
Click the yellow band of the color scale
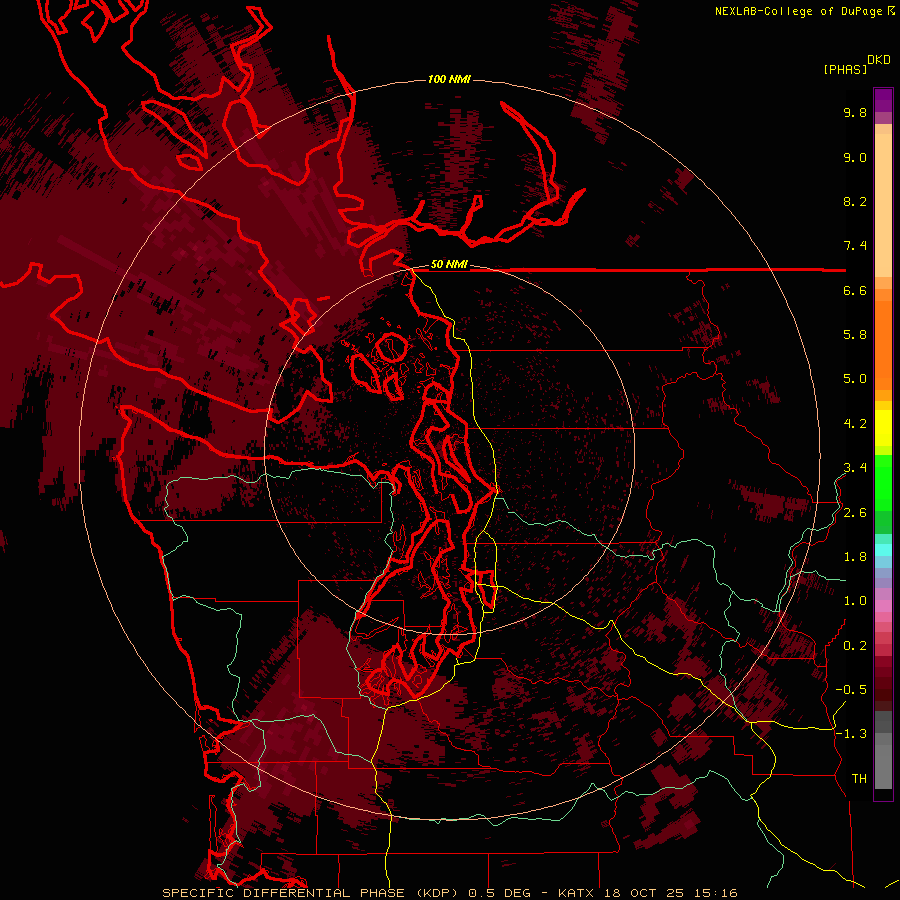click(x=883, y=428)
